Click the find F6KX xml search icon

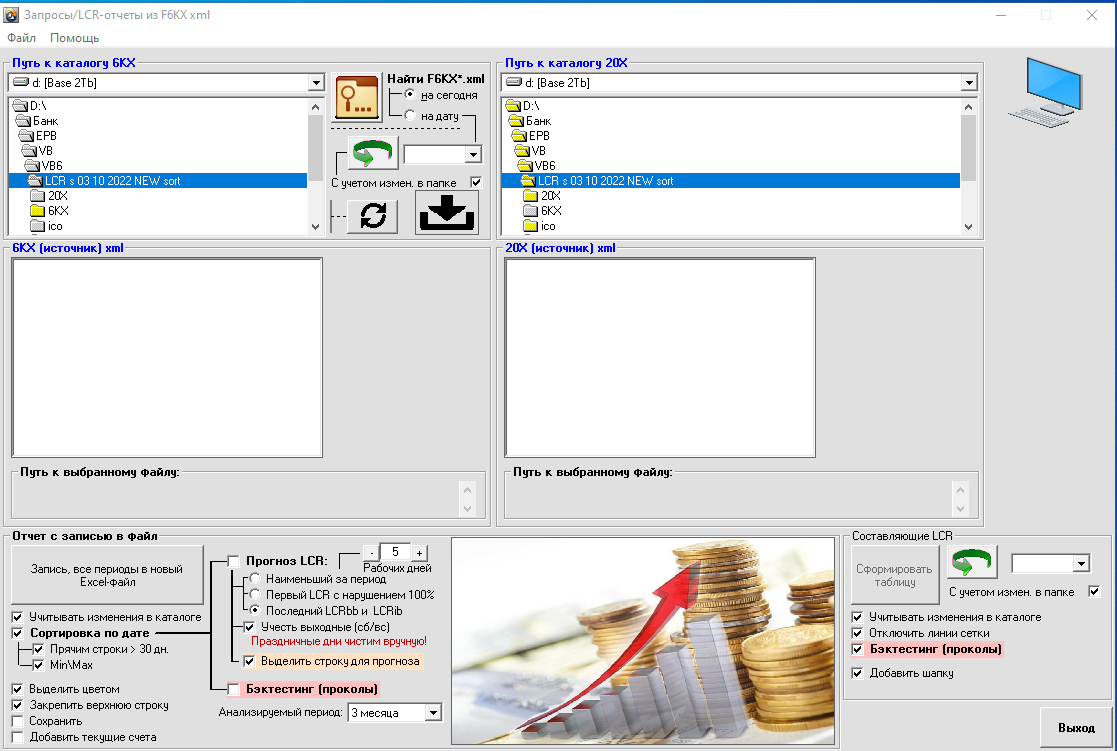(x=357, y=97)
